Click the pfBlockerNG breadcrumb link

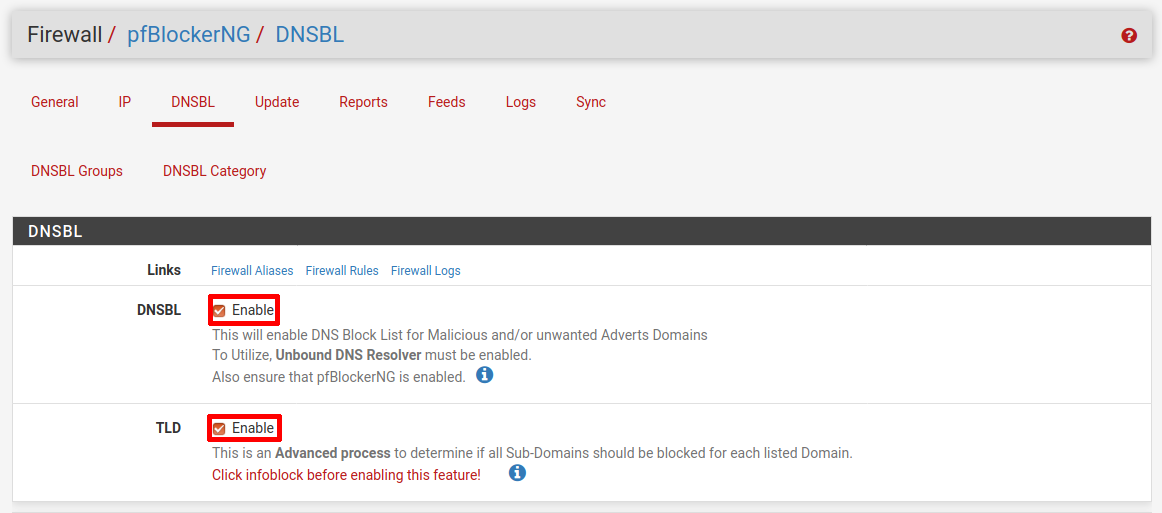(x=189, y=34)
